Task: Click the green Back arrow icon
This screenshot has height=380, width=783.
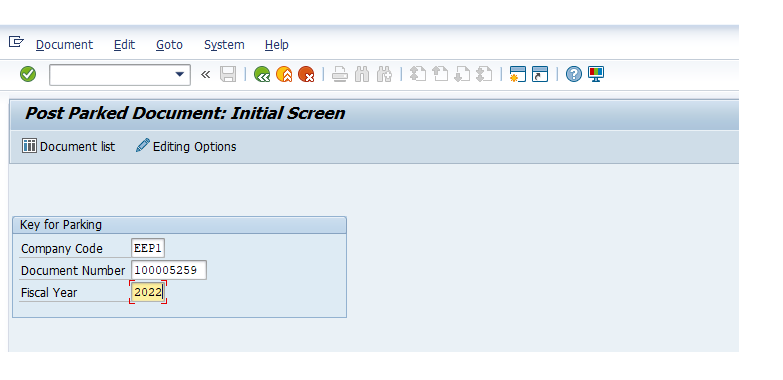Action: (x=262, y=74)
